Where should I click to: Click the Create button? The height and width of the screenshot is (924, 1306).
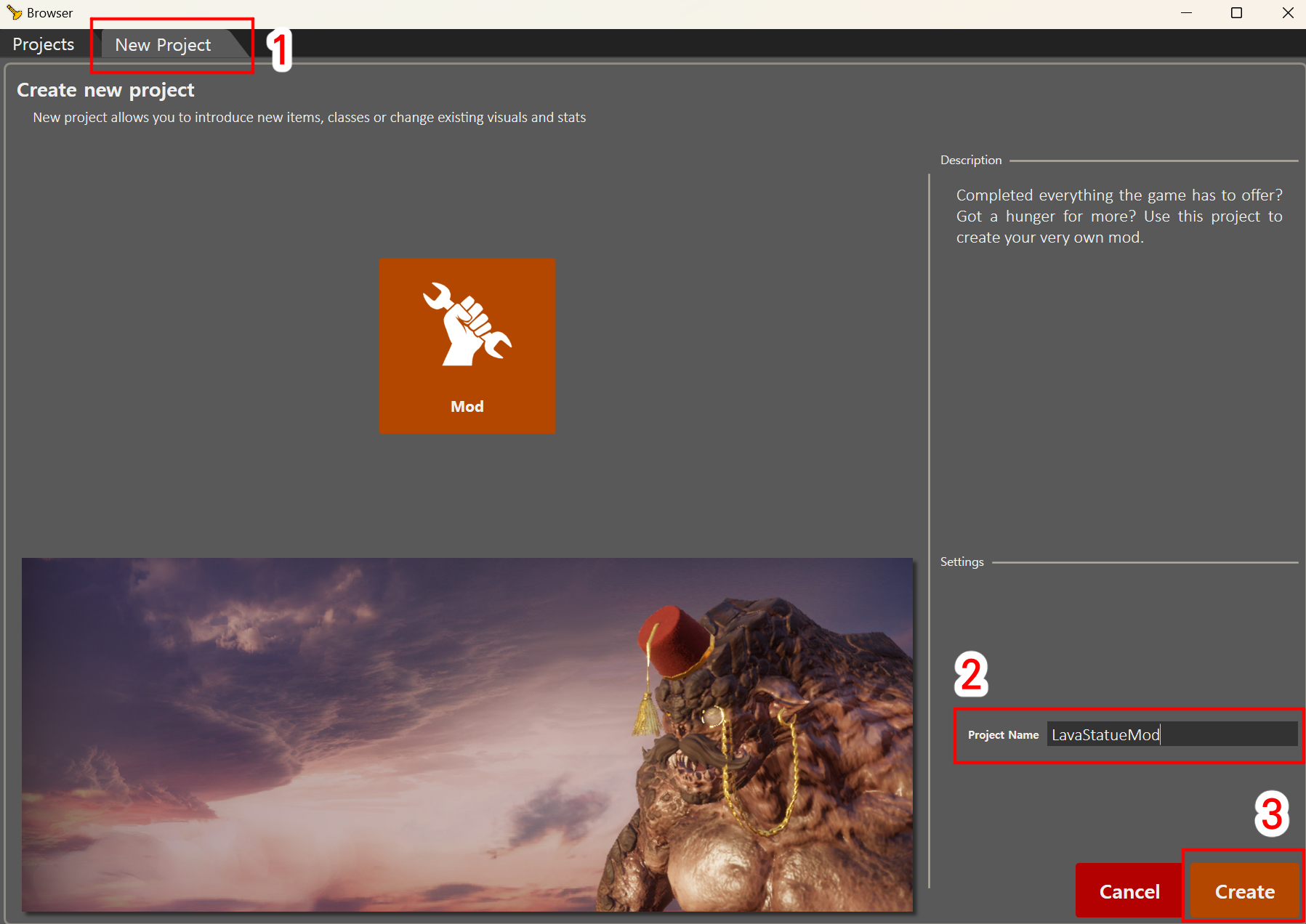[x=1244, y=891]
